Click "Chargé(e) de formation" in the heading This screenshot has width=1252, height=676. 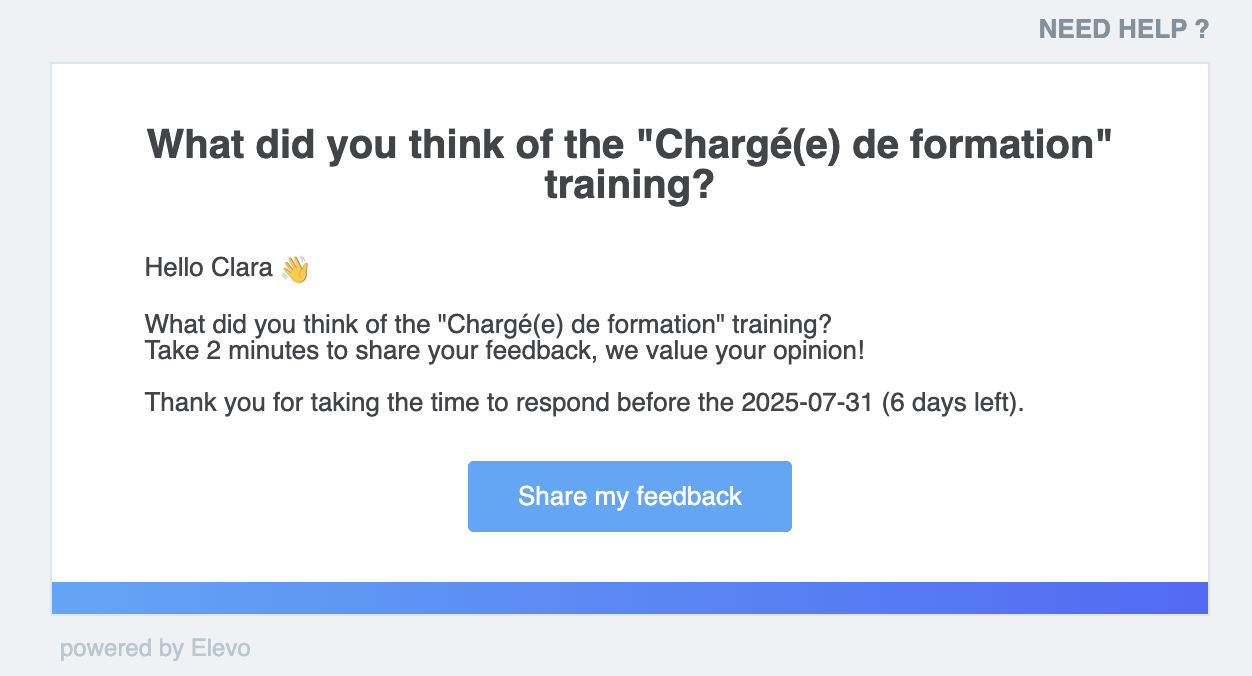[x=875, y=145]
